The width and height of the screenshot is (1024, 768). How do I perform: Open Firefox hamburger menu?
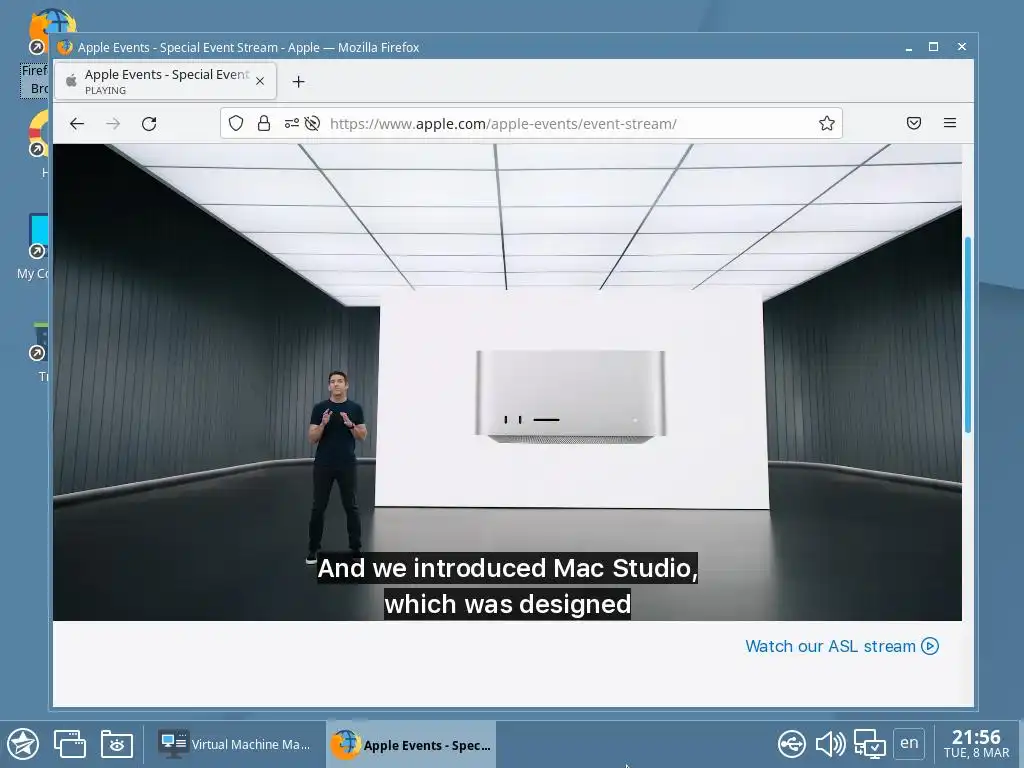[x=950, y=123]
